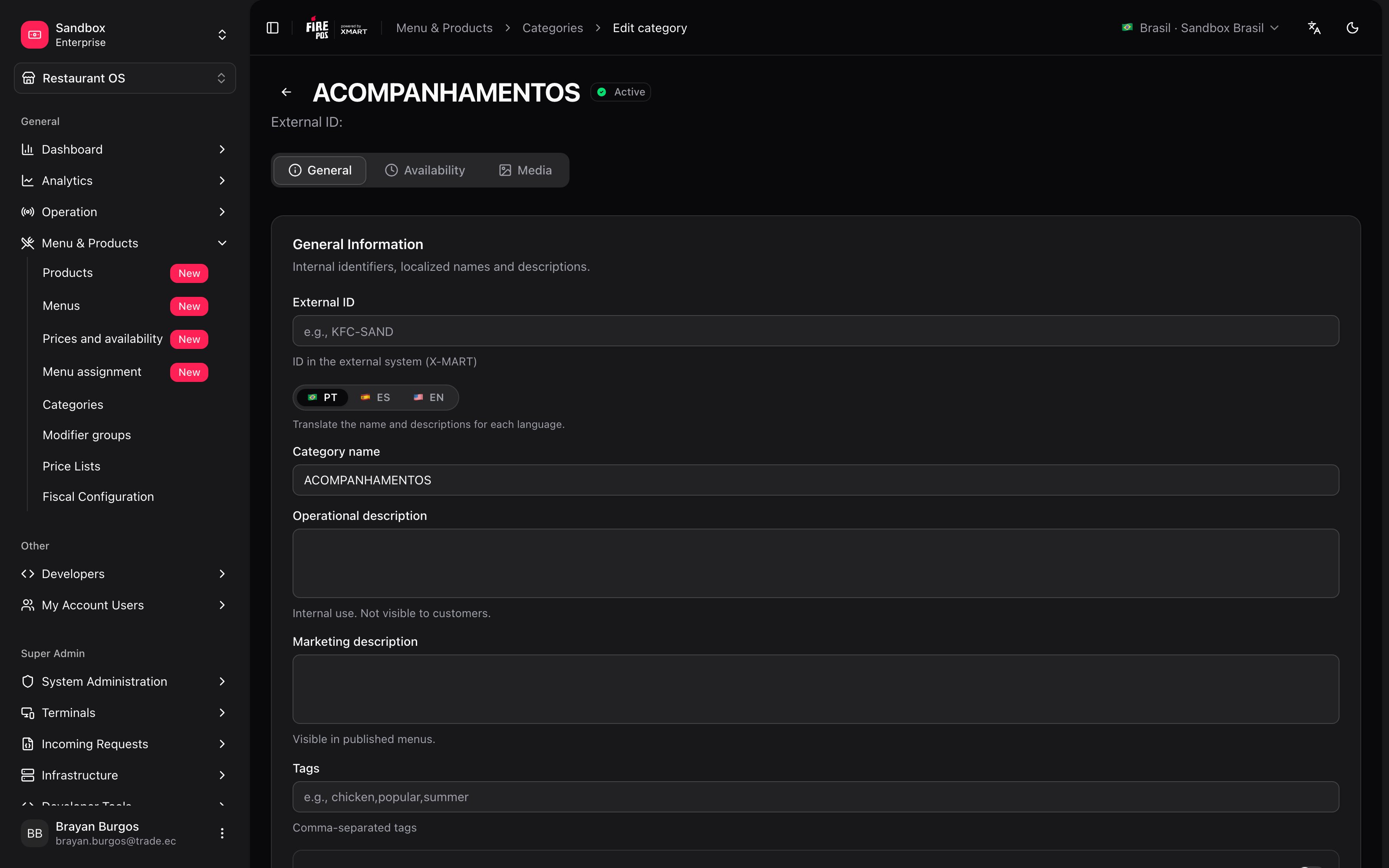The width and height of the screenshot is (1389, 868).
Task: Expand the Terminals chevron
Action: coord(222,713)
